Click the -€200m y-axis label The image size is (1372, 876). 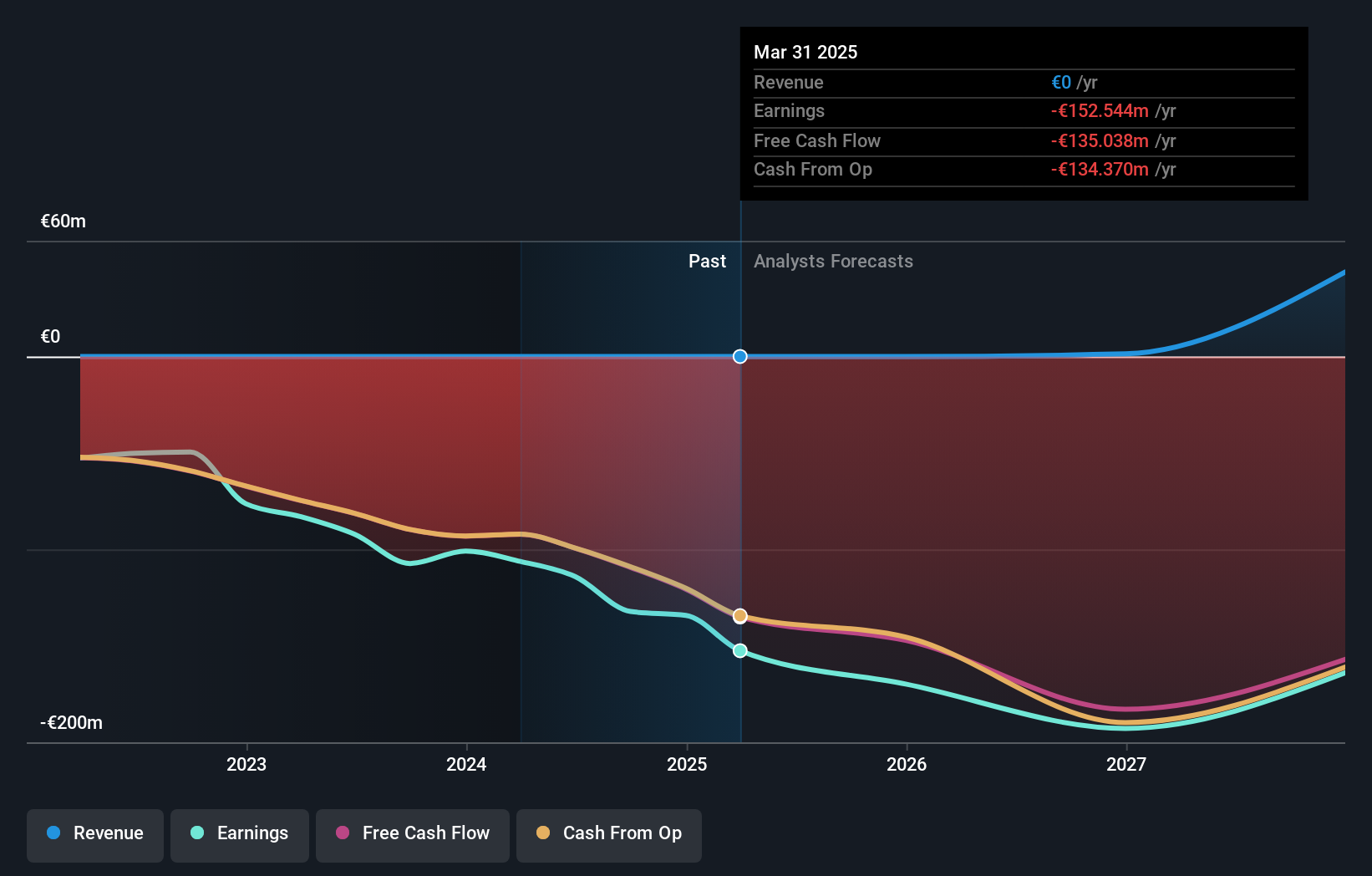point(72,723)
